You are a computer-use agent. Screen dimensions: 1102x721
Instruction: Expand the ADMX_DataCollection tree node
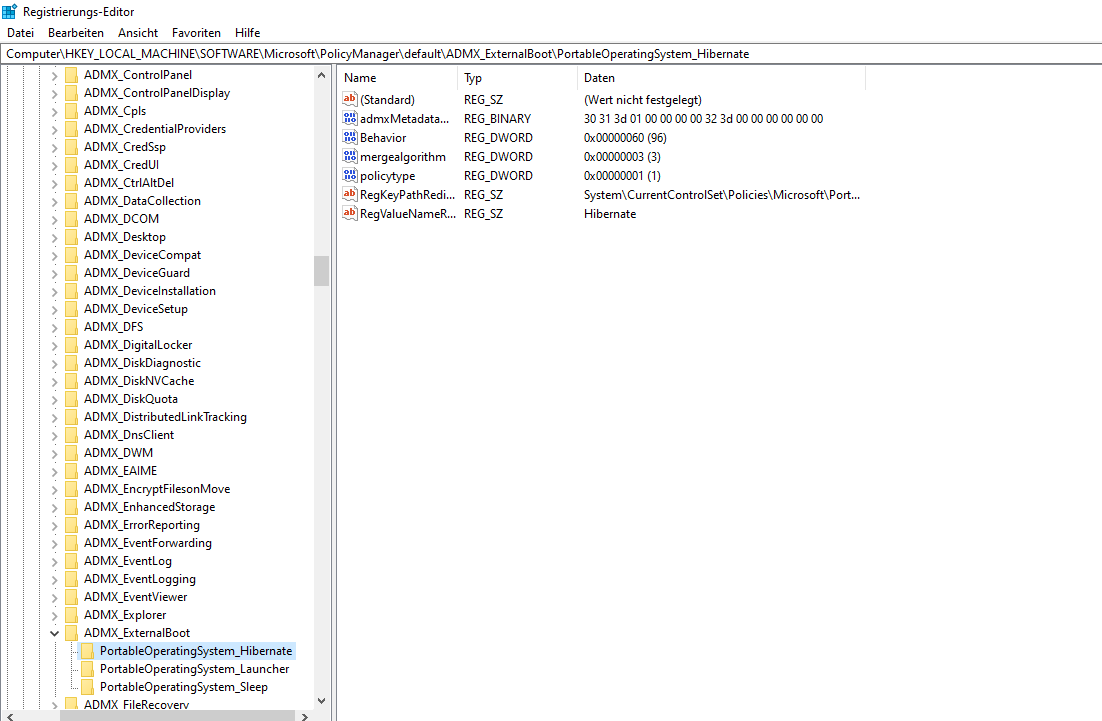[55, 201]
